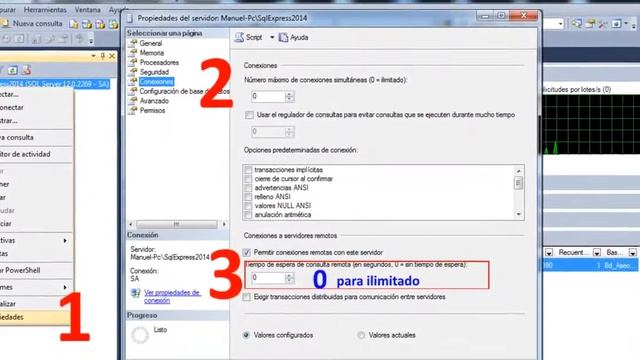Click the icon beside Ver propiedades de conexión
640x360 pixels.
pos(136,293)
